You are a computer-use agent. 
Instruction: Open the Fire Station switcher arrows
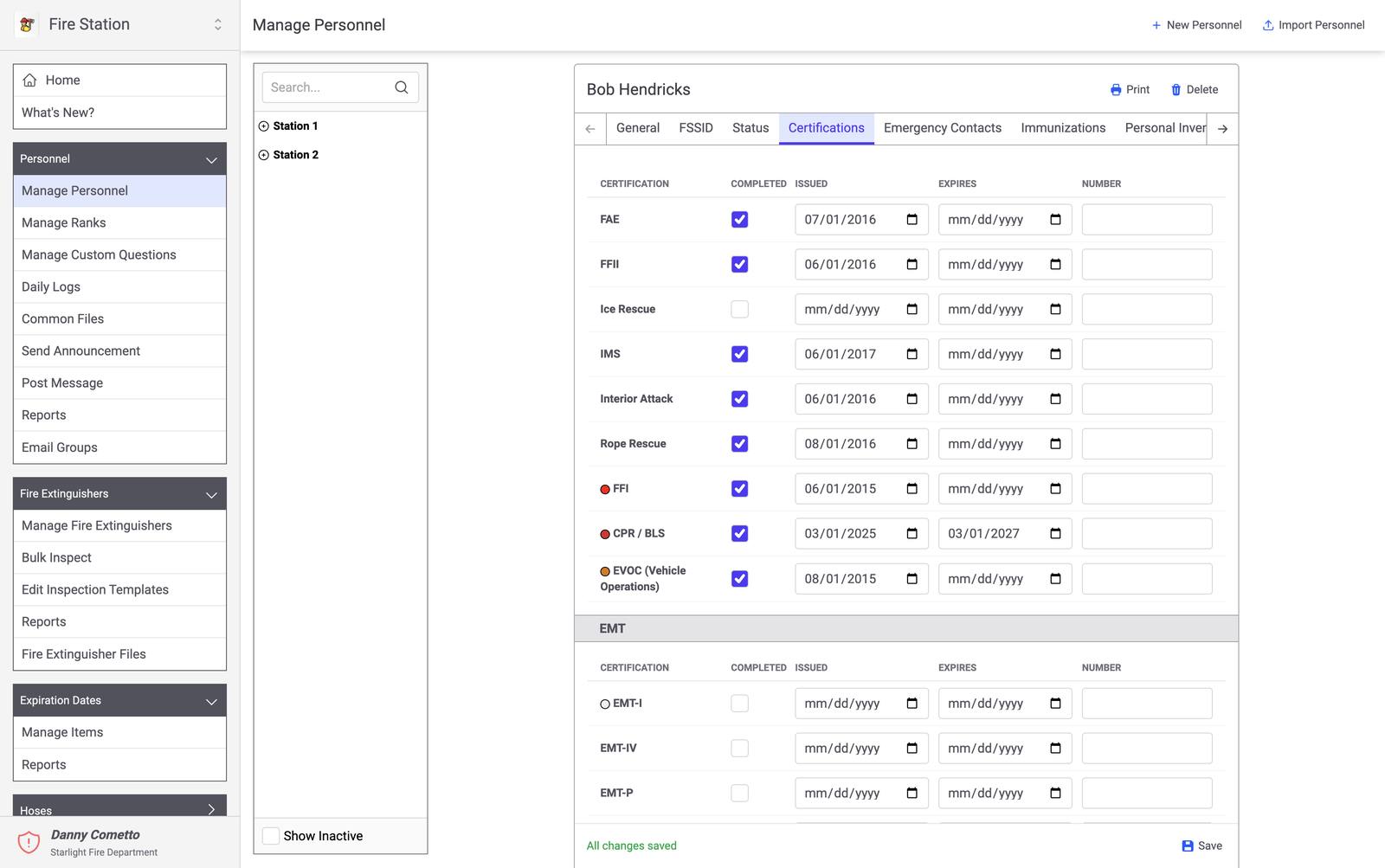(x=218, y=25)
